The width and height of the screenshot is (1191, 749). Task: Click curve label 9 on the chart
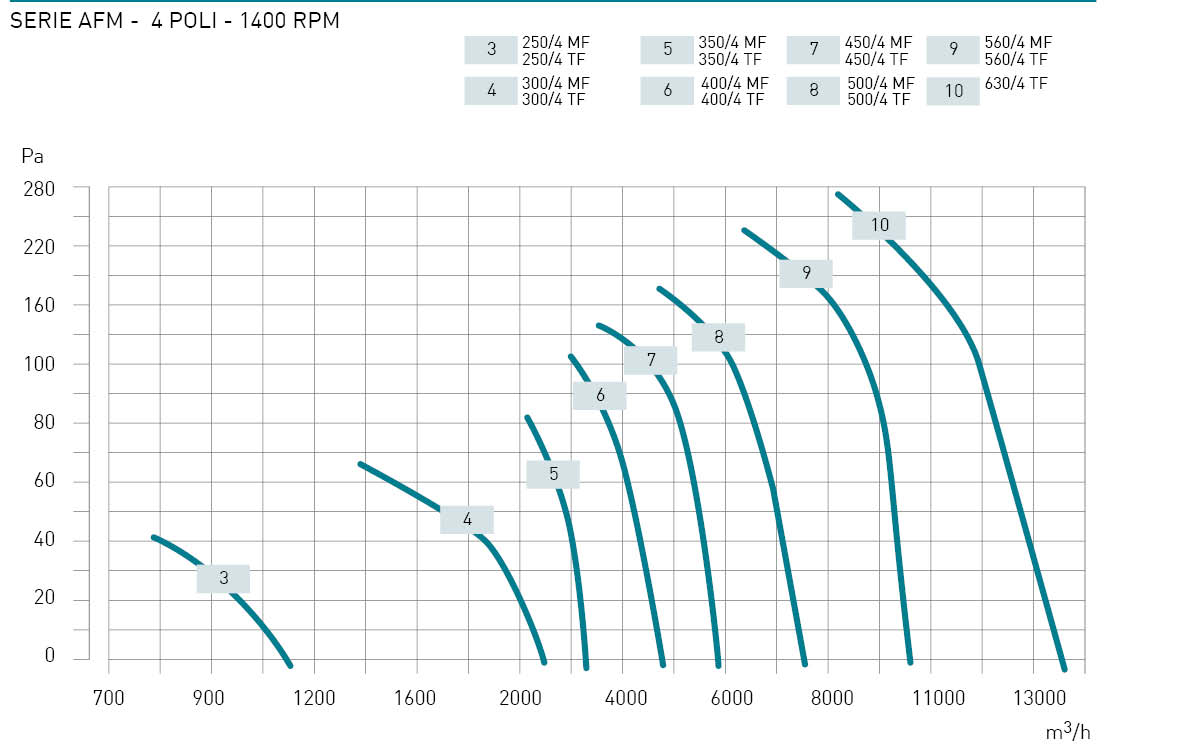tap(806, 273)
